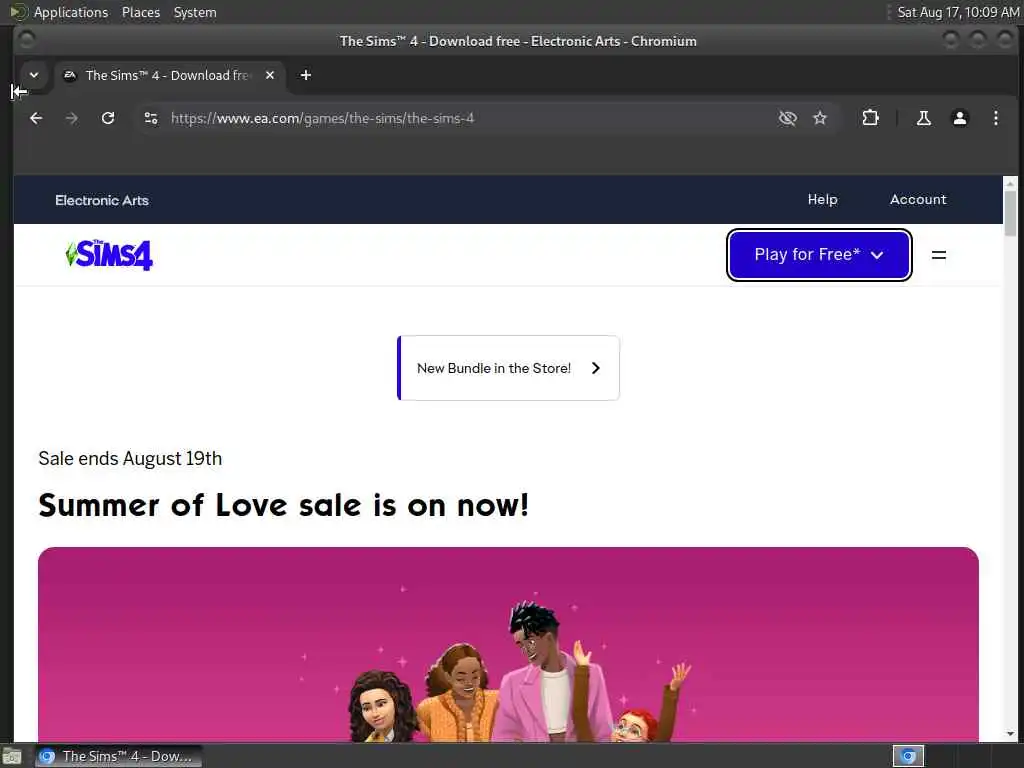
Task: Click the window menu button in title bar
Action: coord(26,40)
